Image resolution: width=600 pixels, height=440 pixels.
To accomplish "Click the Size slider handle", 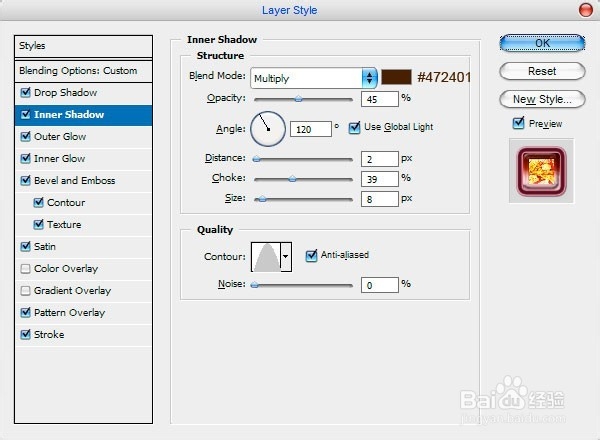I will tap(262, 199).
